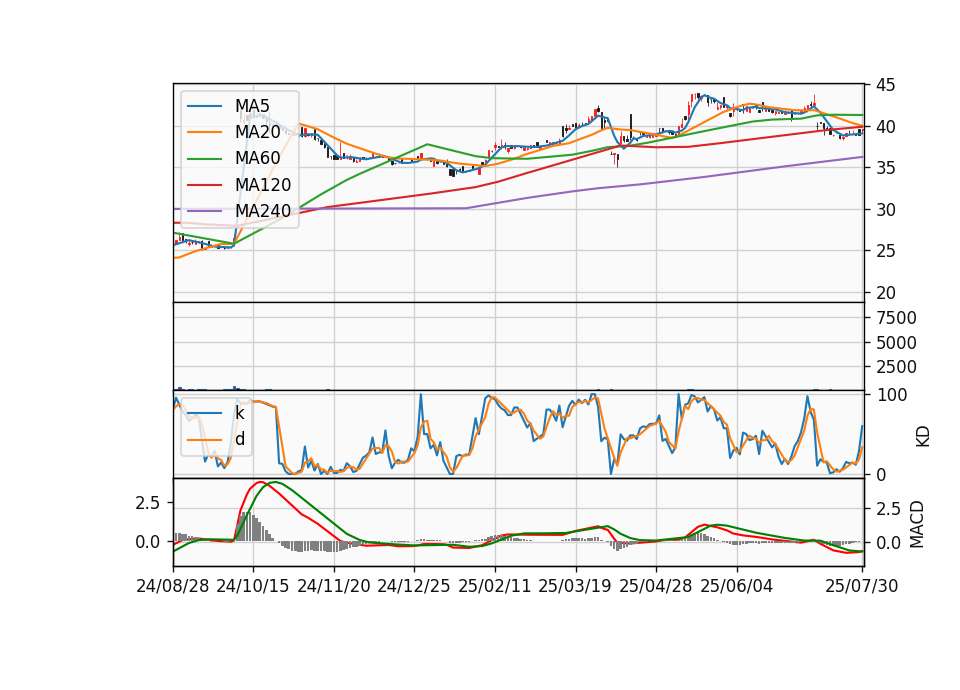This screenshot has width=960, height=690.
Task: Click the 24/12/25 date label
Action: tap(413, 586)
